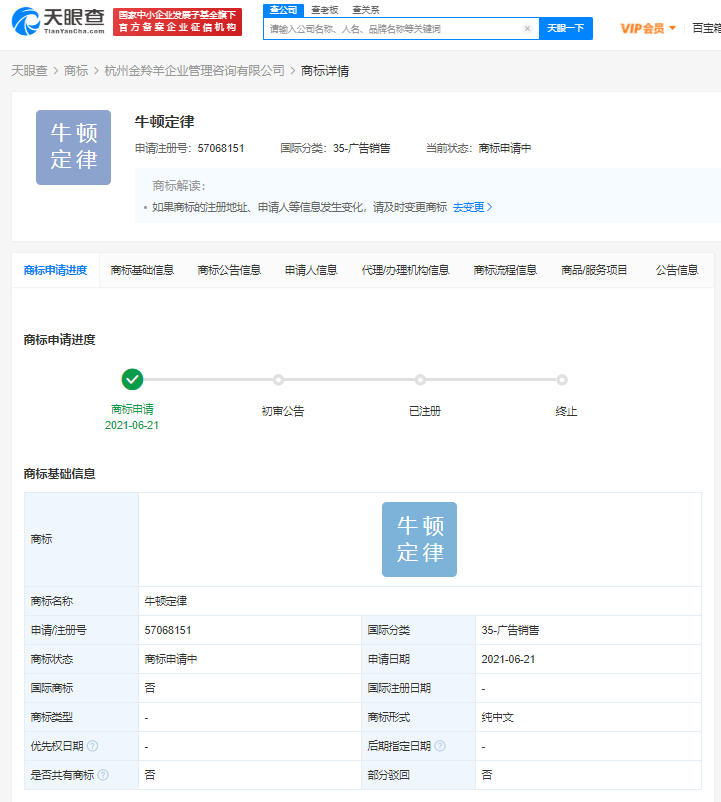The width and height of the screenshot is (721, 802).
Task: Switch to 商标基础信息 tab
Action: [x=142, y=270]
